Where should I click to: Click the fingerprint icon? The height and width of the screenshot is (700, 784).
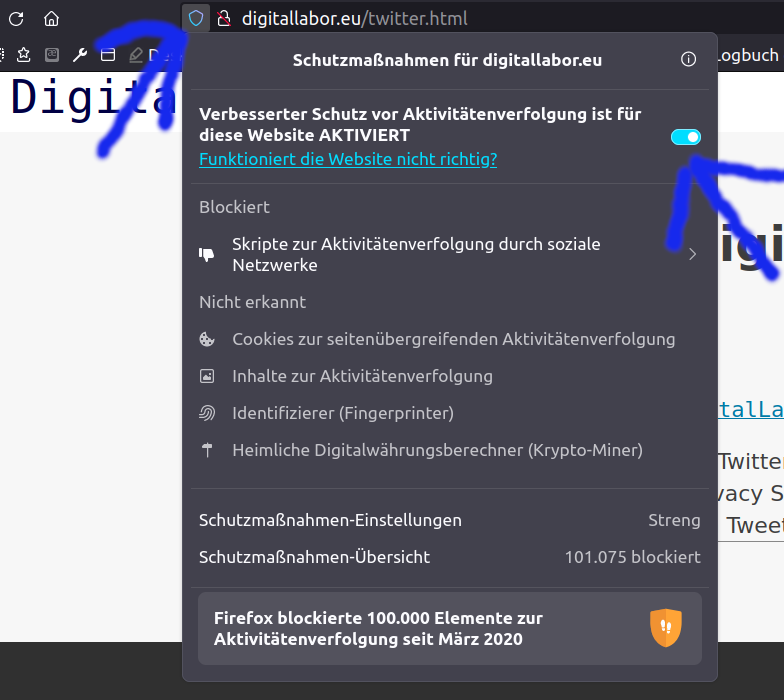click(206, 413)
